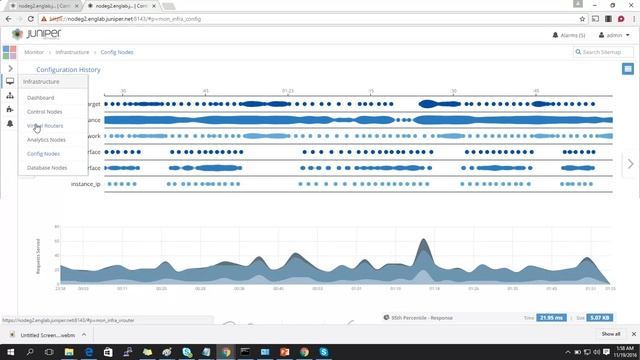Screen dimensions: 640x360
Task: Click Show all downloads
Action: [611, 334]
